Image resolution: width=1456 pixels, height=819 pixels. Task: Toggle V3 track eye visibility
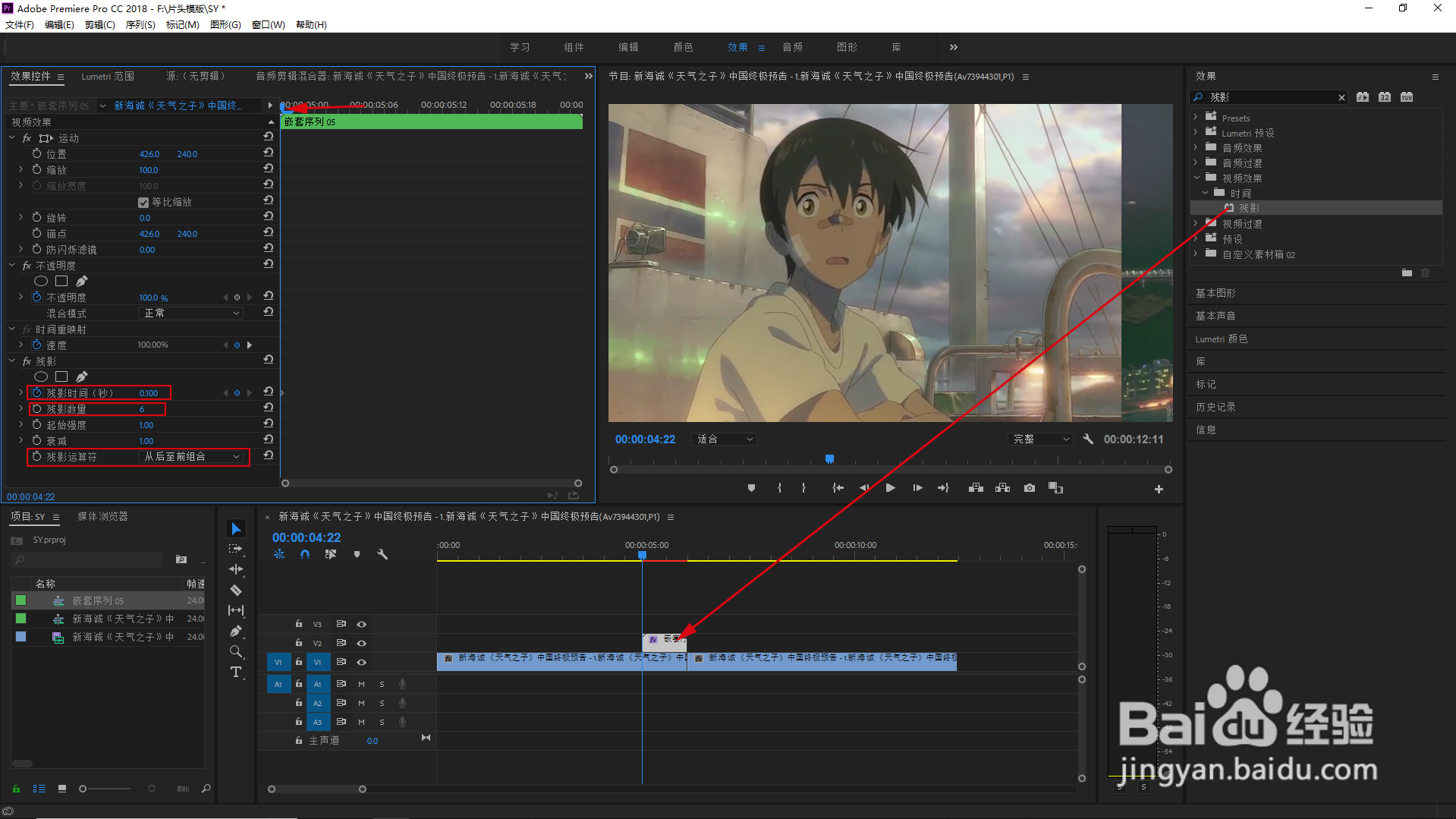(x=362, y=624)
